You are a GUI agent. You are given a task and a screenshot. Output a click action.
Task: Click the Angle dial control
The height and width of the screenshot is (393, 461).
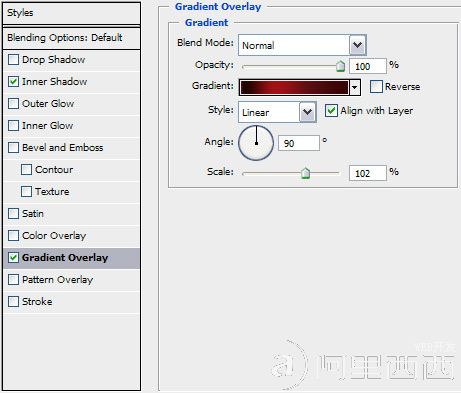click(256, 143)
